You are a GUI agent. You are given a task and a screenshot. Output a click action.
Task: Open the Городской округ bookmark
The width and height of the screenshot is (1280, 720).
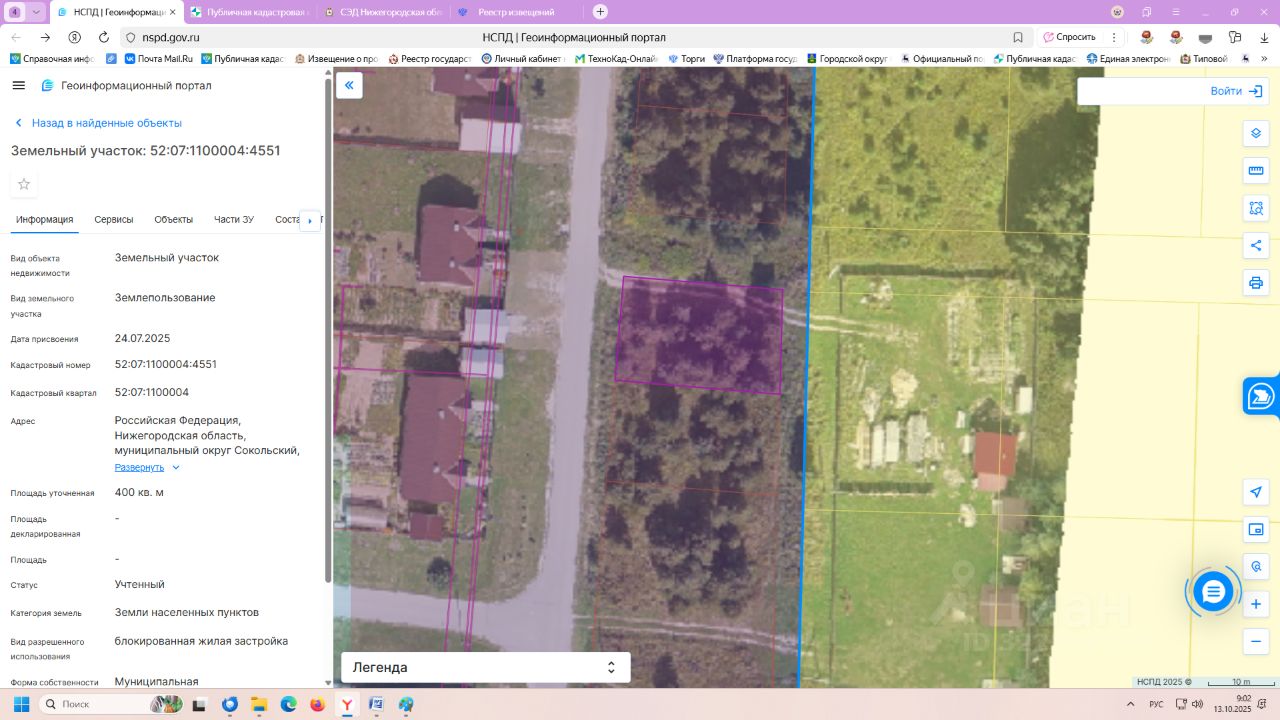(x=847, y=59)
